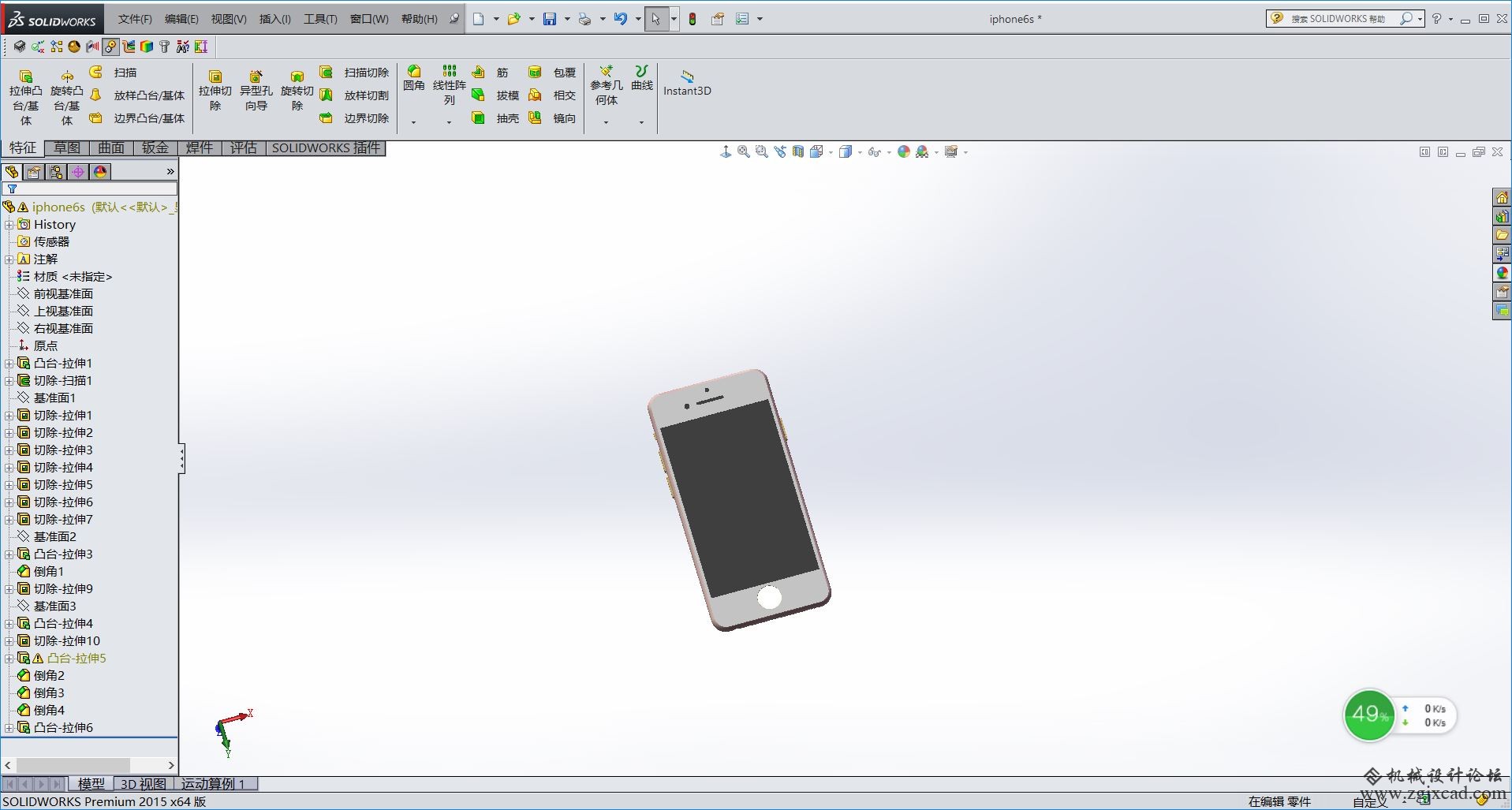1512x810 pixels.
Task: Pin the menu bar with the pushpin
Action: point(454,19)
